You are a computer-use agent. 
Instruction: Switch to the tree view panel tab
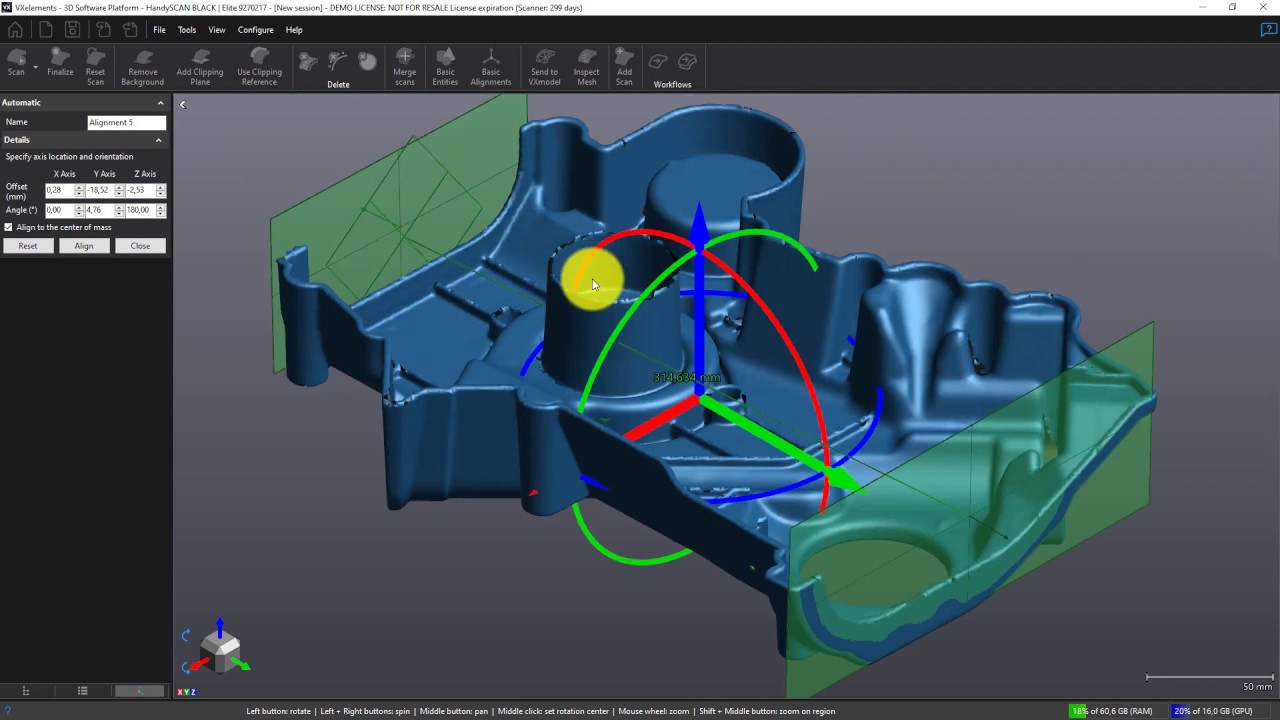pyautogui.click(x=26, y=691)
